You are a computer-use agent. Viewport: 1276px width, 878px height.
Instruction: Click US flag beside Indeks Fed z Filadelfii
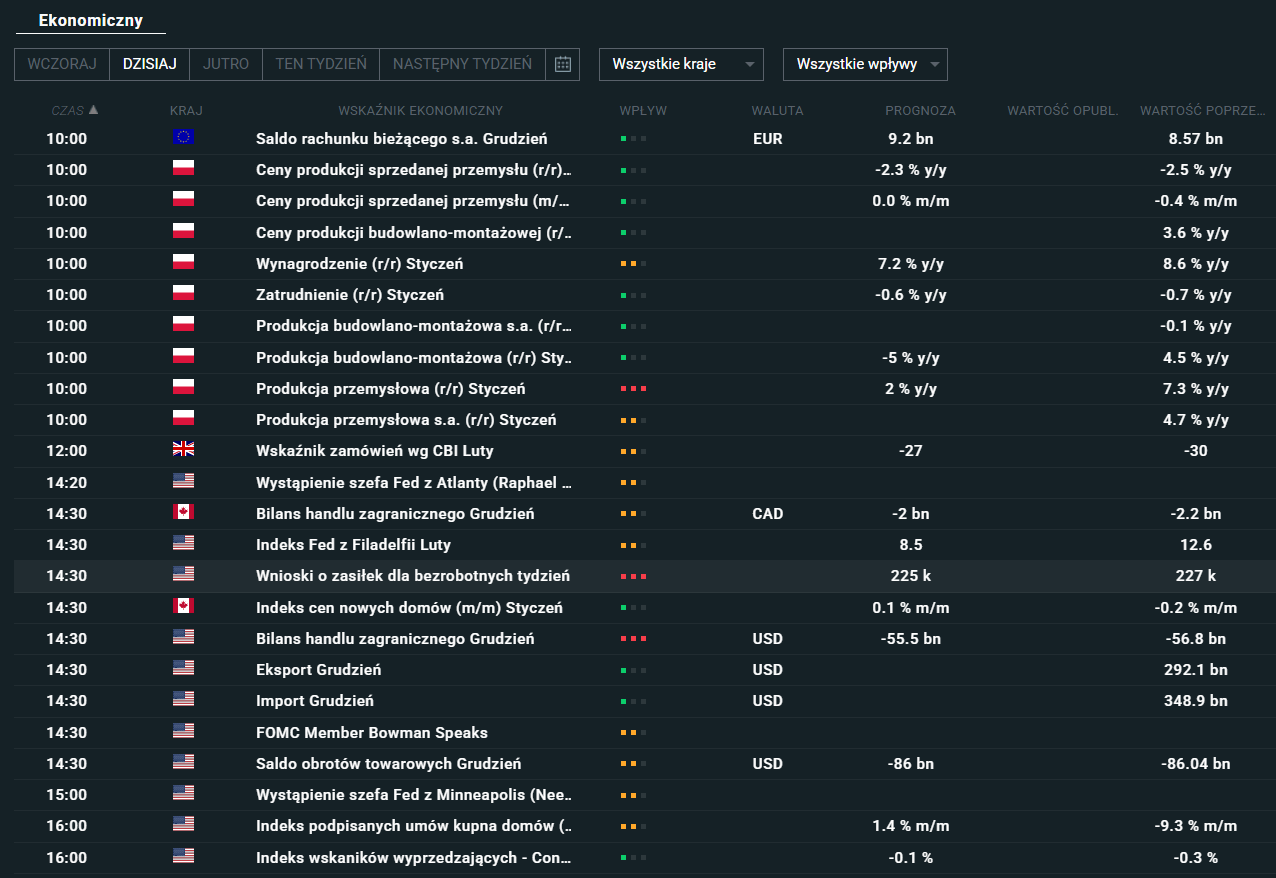pyautogui.click(x=183, y=544)
